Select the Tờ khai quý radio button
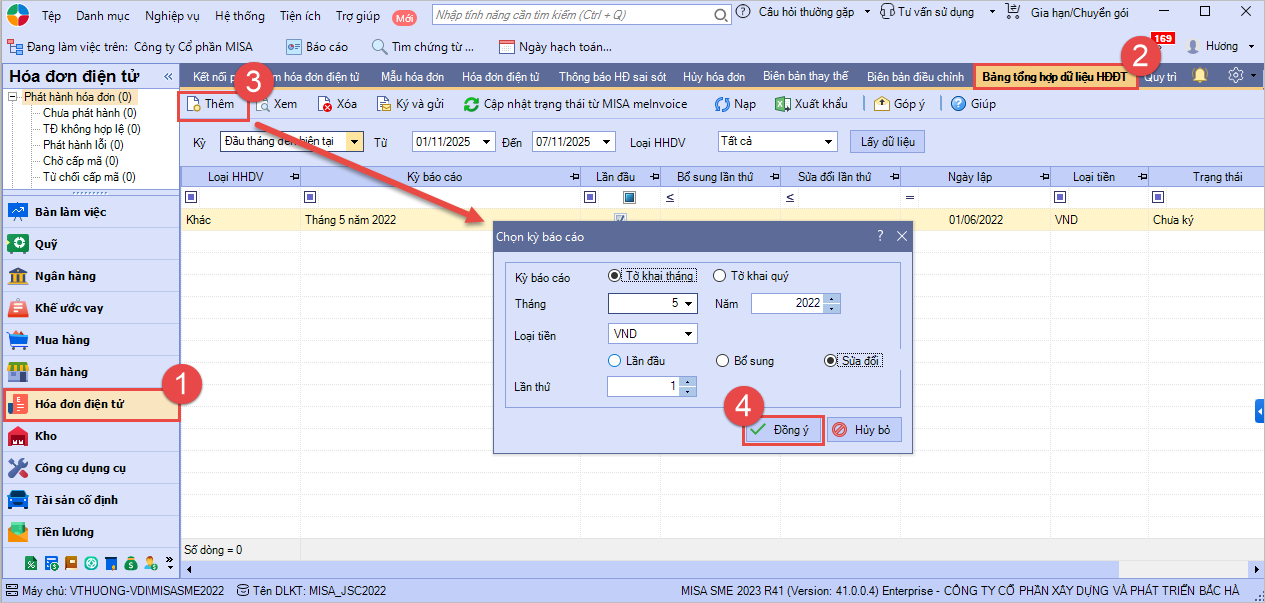The width and height of the screenshot is (1265, 603). (x=720, y=276)
